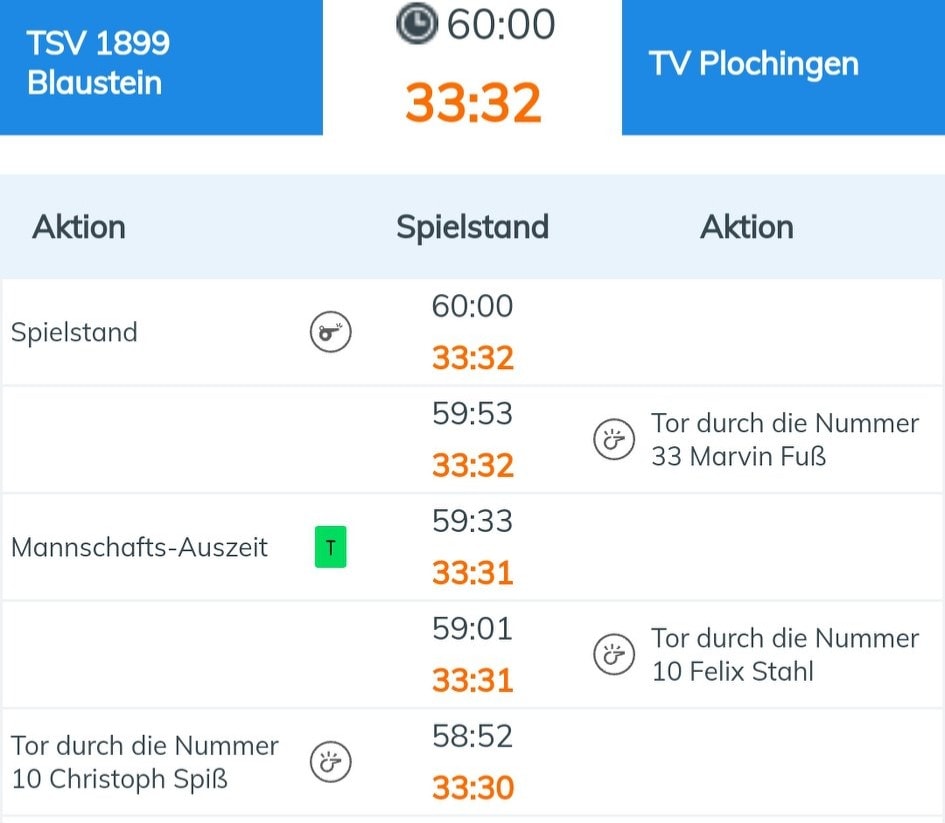Click the green T timeout icon
The height and width of the screenshot is (823, 945).
pos(330,548)
